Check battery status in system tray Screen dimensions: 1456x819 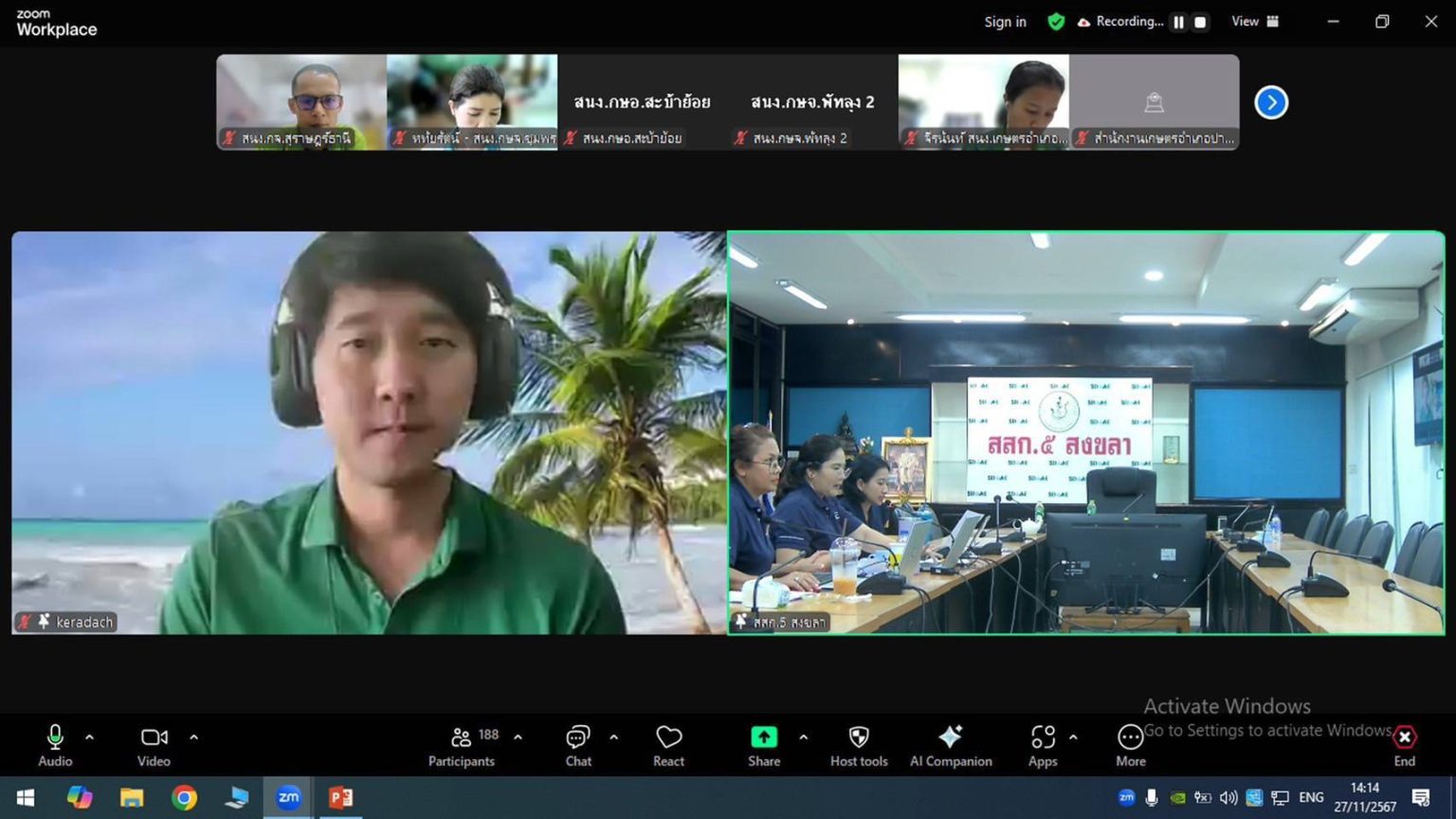point(1203,798)
